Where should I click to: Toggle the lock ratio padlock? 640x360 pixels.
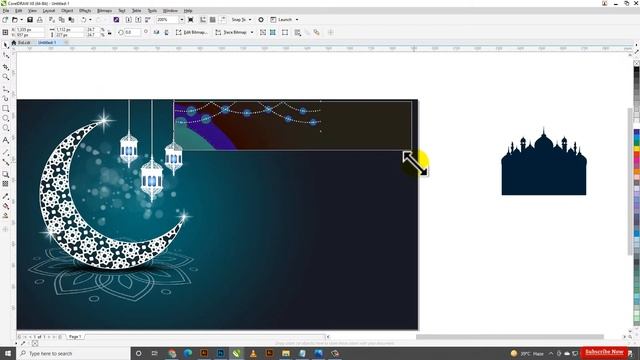[x=109, y=32]
